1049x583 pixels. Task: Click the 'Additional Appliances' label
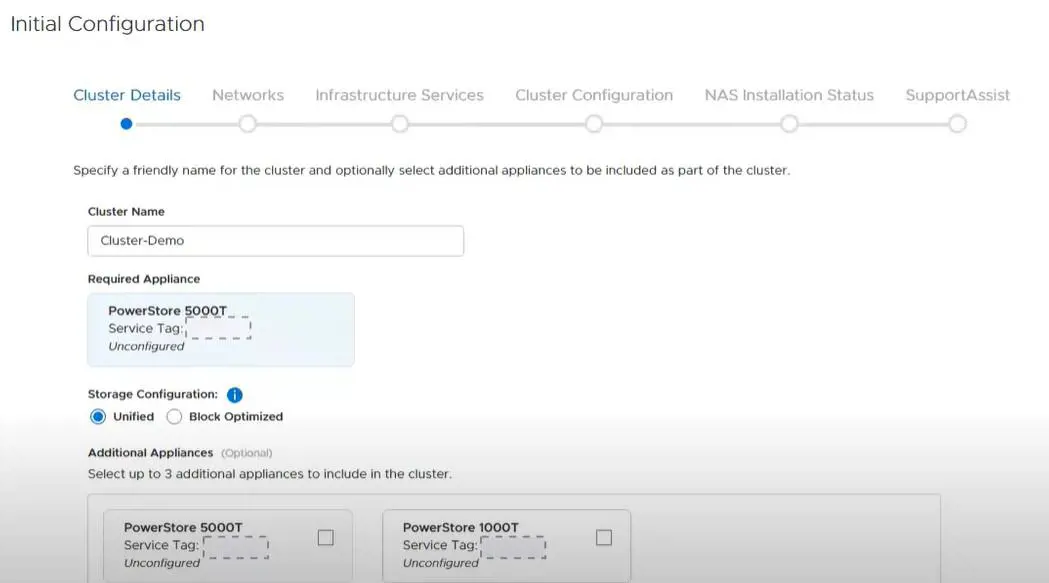pos(151,453)
